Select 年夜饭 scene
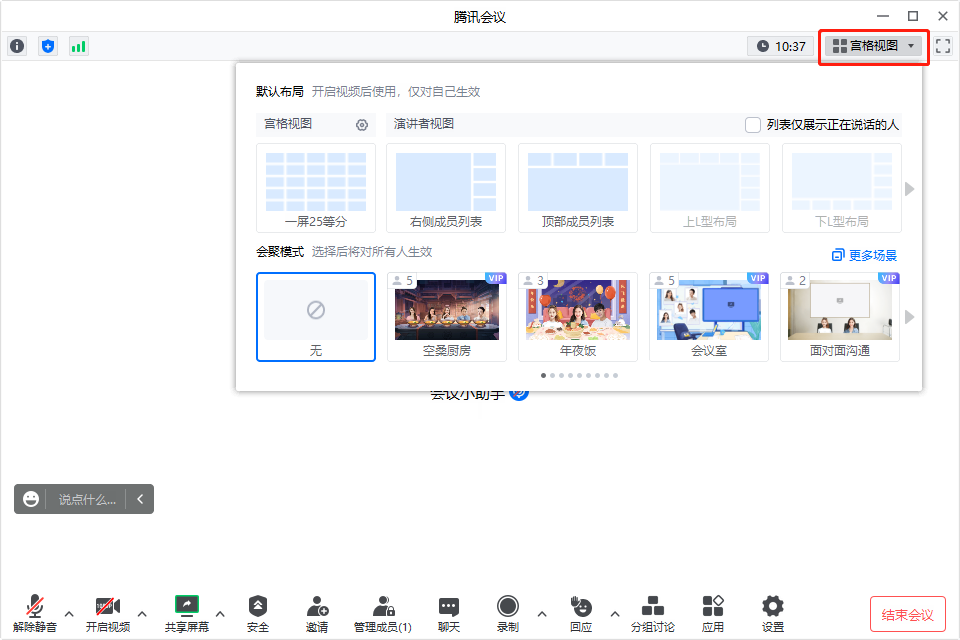This screenshot has width=960, height=640. [x=577, y=317]
